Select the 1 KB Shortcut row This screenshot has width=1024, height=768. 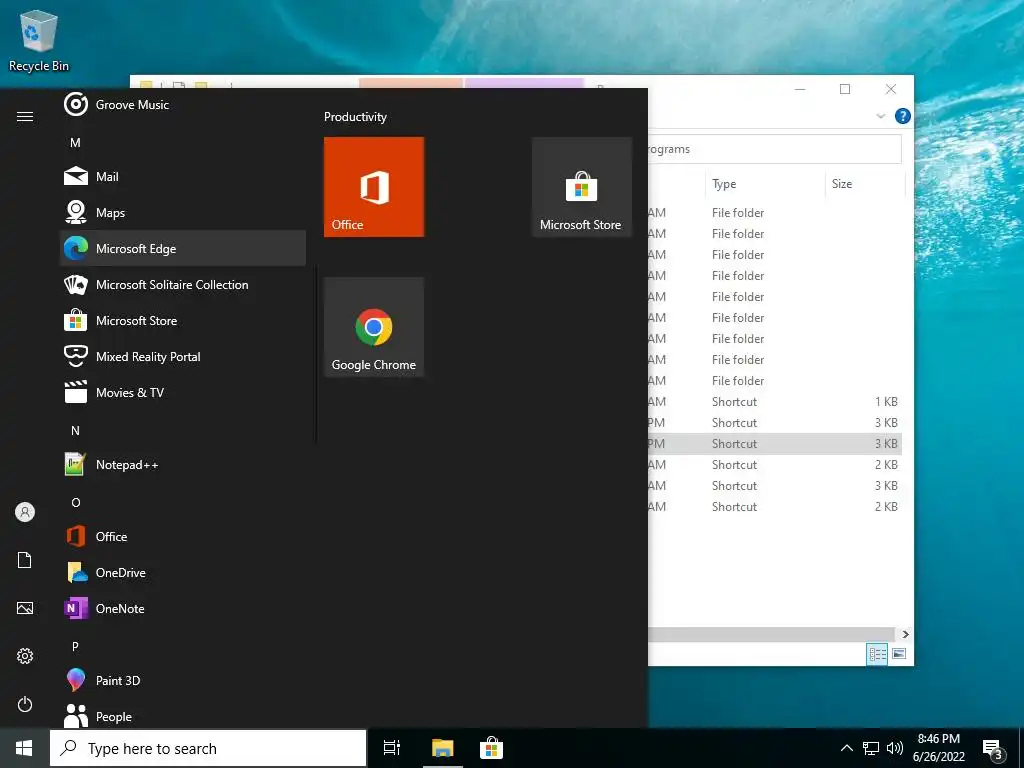click(x=775, y=402)
